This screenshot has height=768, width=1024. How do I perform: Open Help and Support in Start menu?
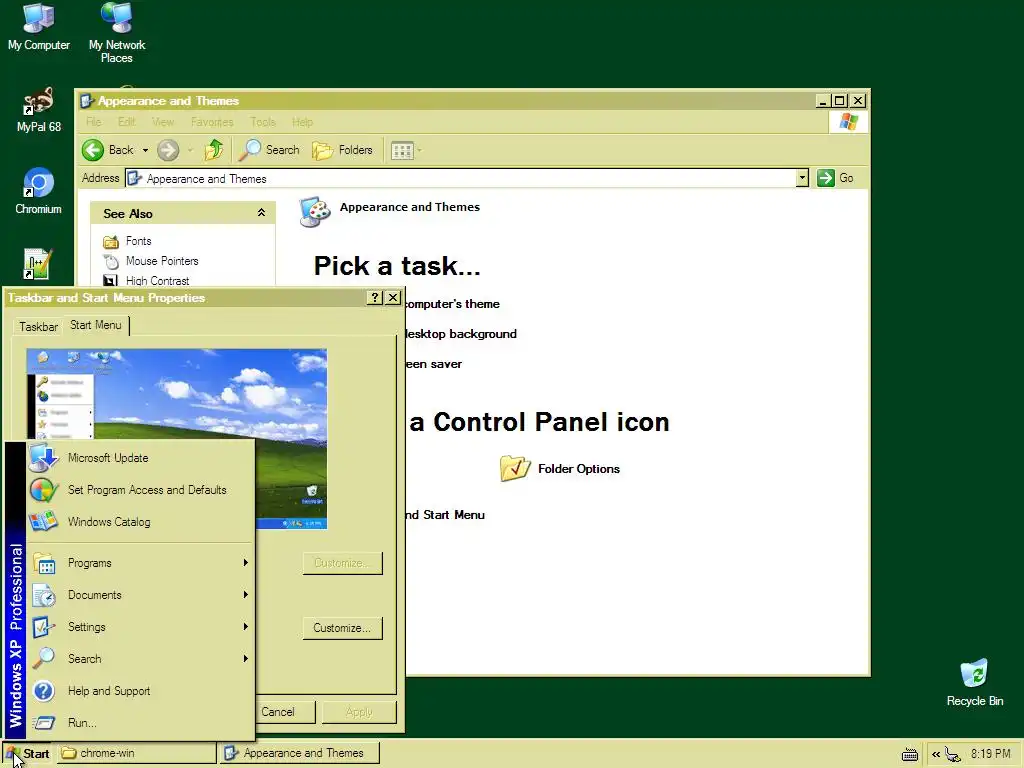point(140,691)
